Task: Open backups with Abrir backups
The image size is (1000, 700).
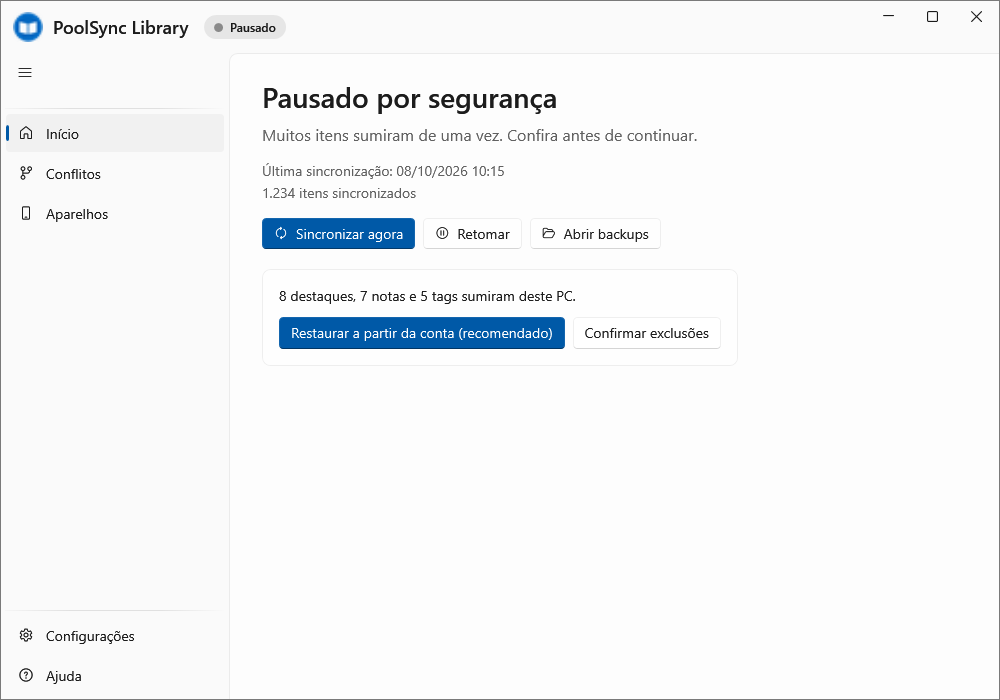Action: tap(595, 234)
